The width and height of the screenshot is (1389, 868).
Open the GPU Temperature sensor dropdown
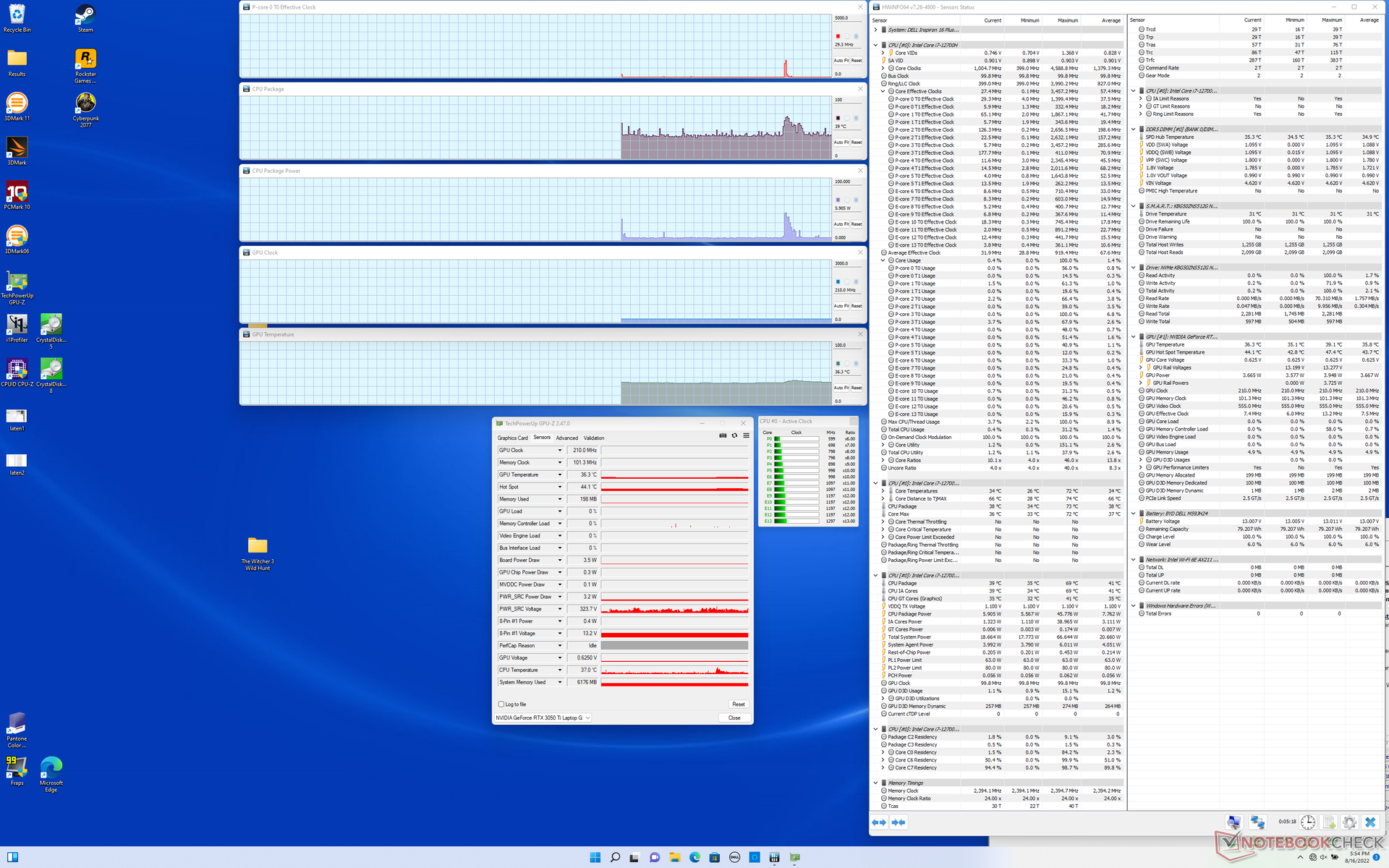pyautogui.click(x=559, y=475)
